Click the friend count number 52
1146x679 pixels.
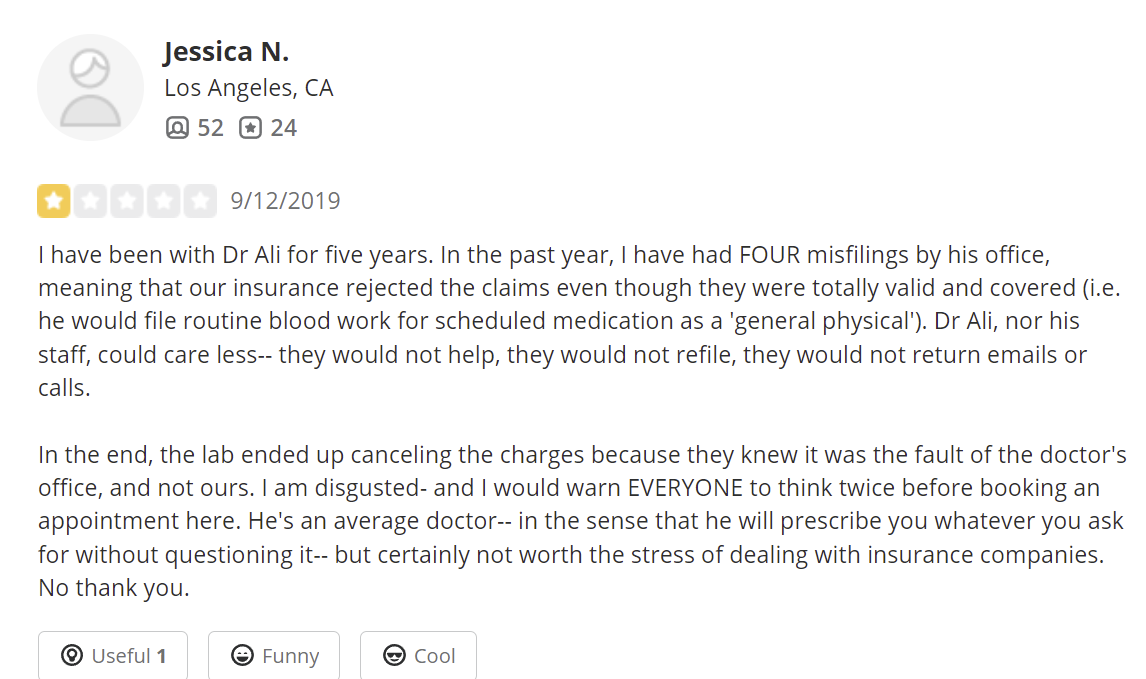(210, 128)
